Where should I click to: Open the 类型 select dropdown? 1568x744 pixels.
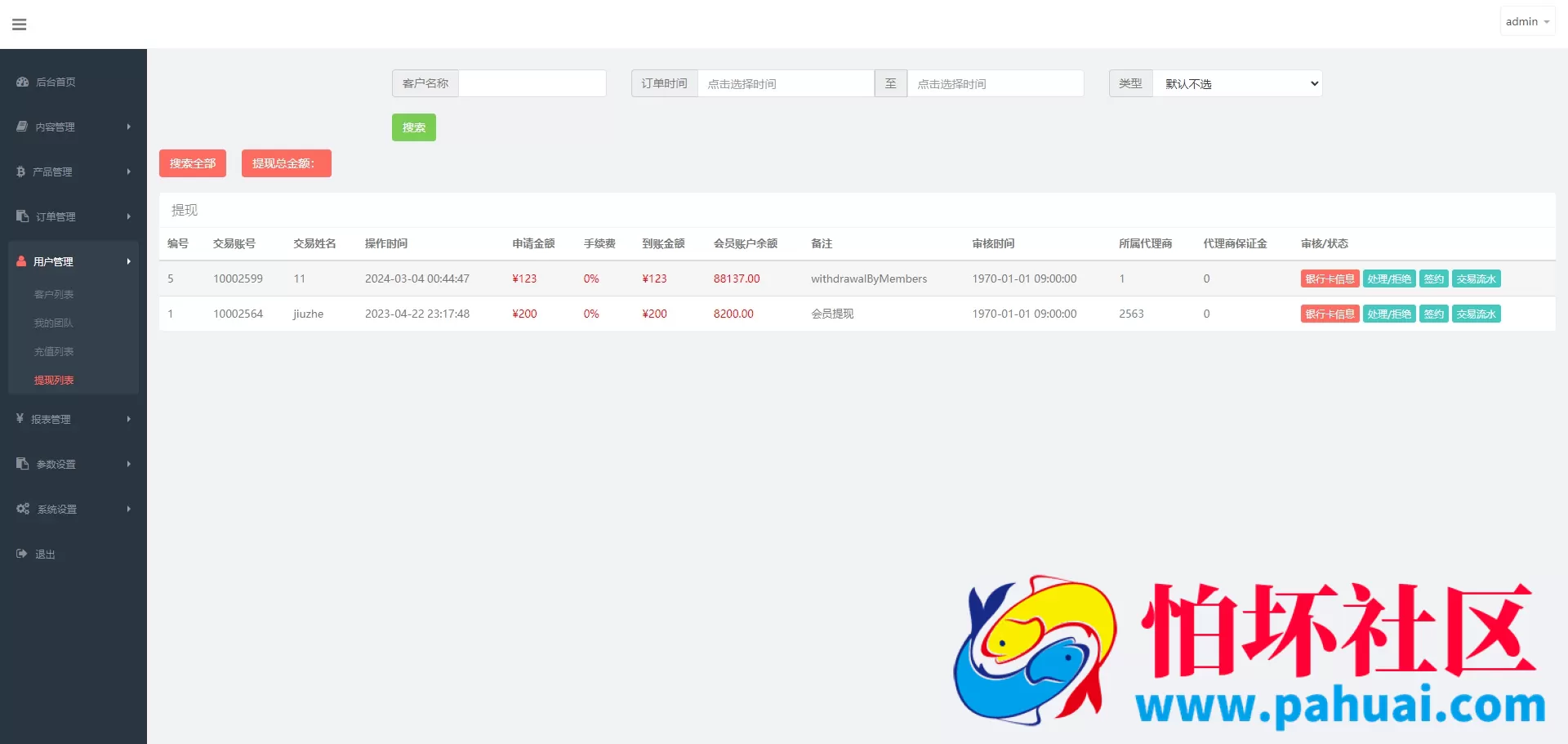1236,83
